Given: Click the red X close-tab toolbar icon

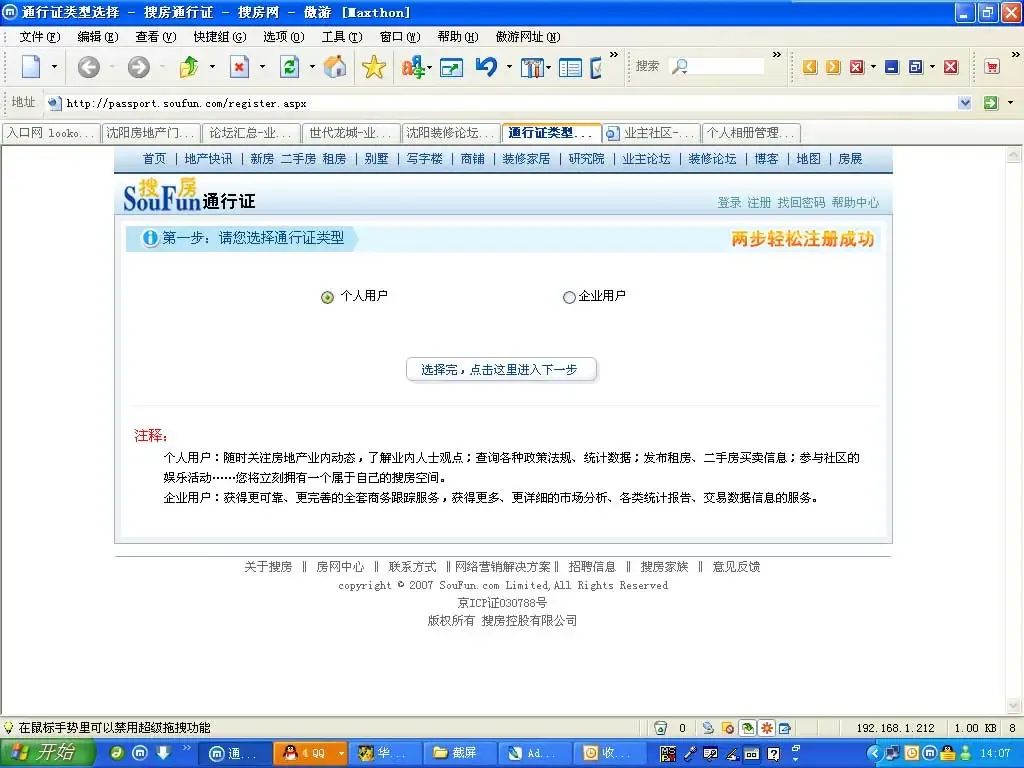Looking at the screenshot, I should pos(856,67).
